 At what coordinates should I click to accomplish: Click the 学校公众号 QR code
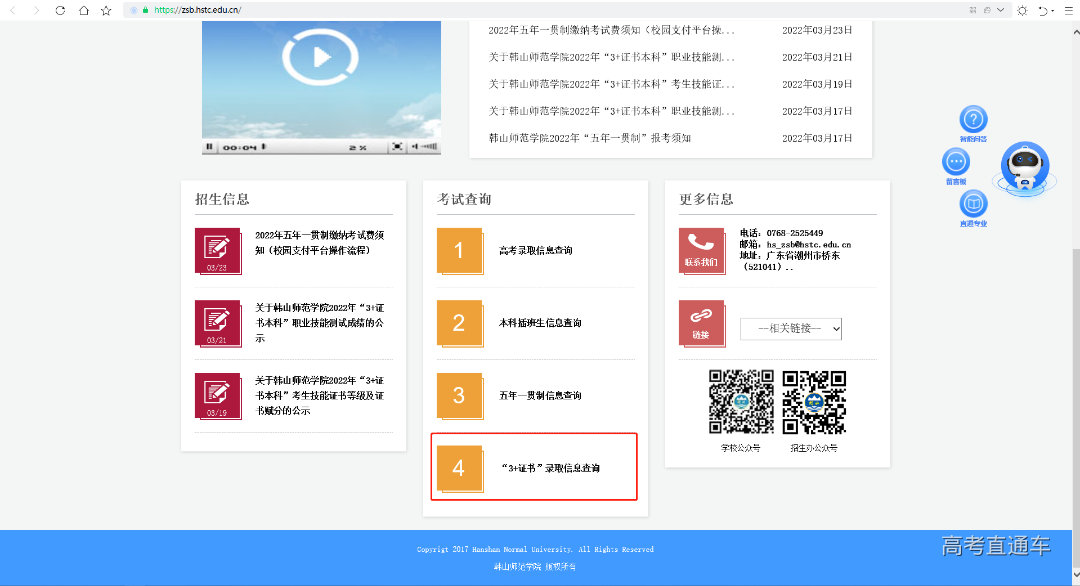(741, 399)
